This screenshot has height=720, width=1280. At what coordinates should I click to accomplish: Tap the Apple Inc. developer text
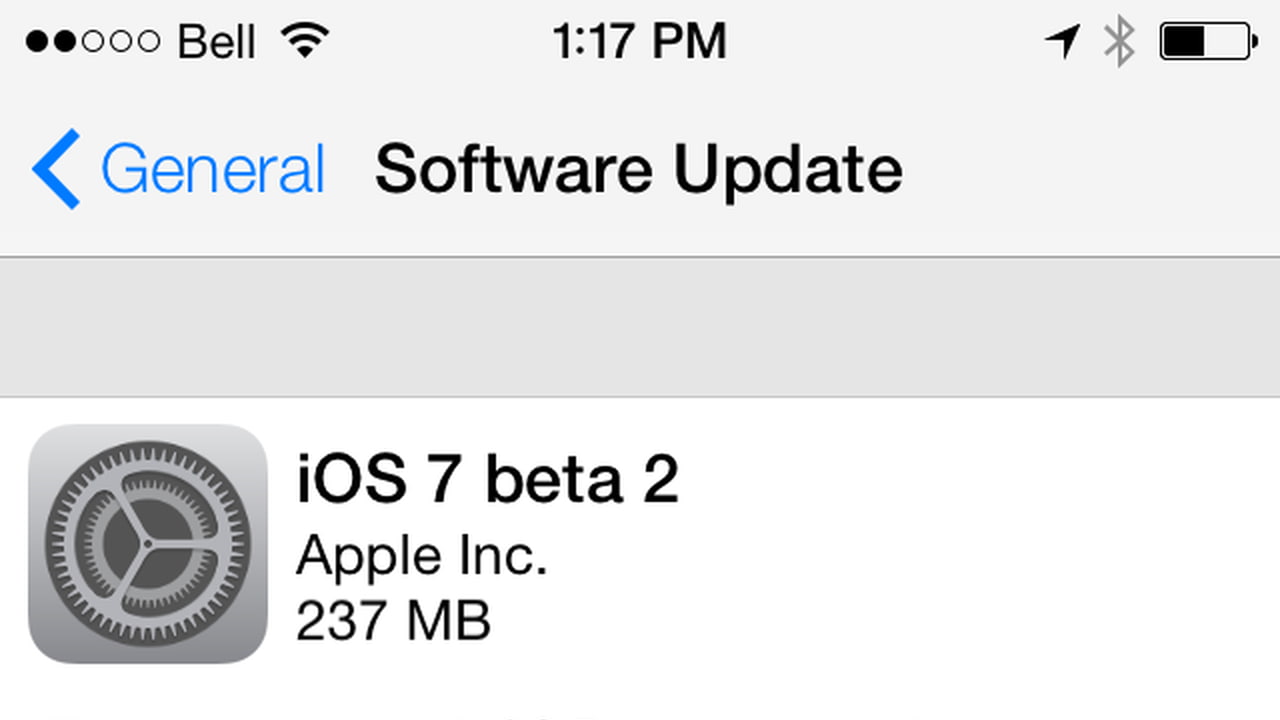click(x=421, y=556)
